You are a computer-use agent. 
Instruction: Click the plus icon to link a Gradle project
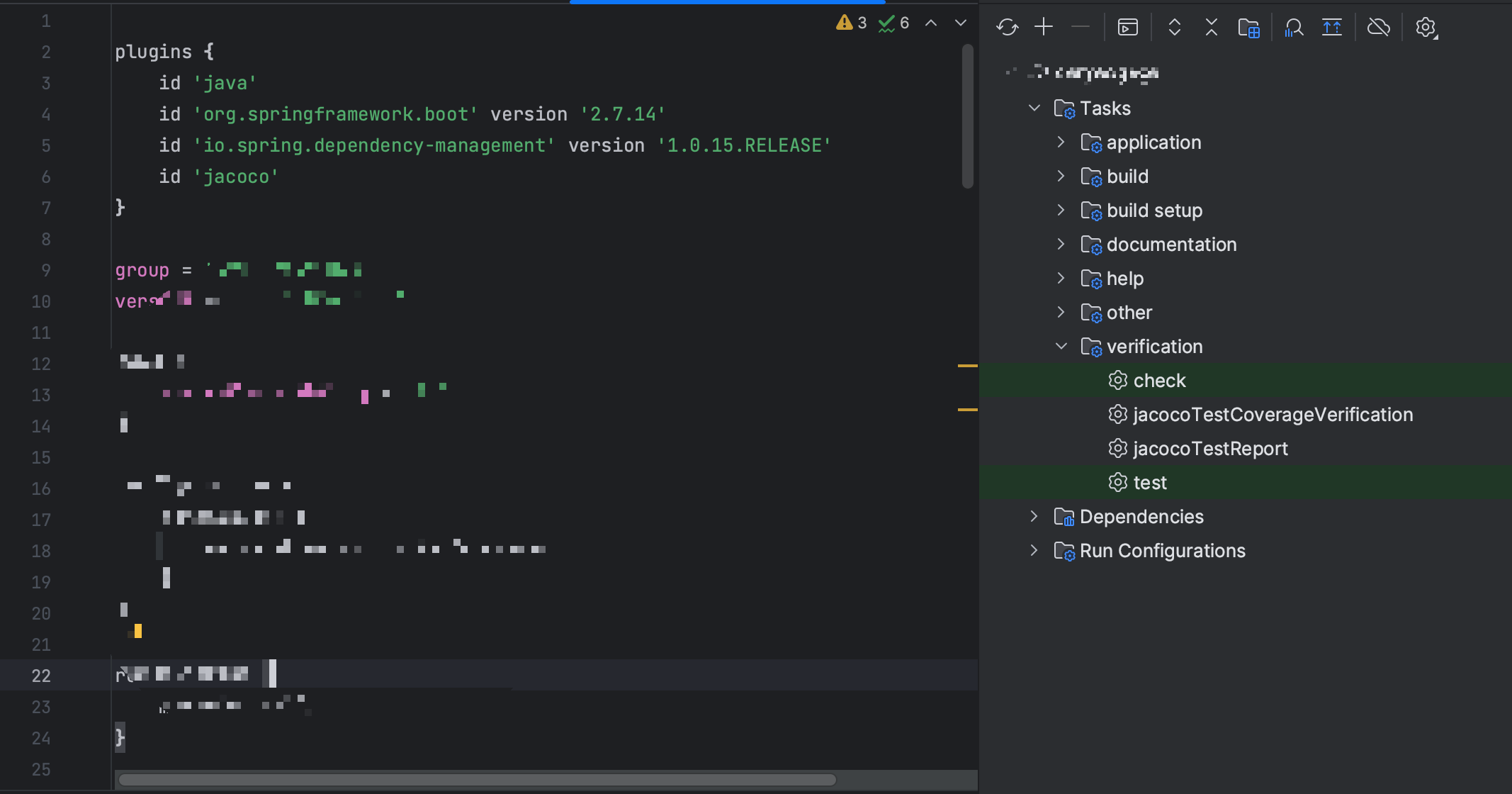coord(1044,27)
